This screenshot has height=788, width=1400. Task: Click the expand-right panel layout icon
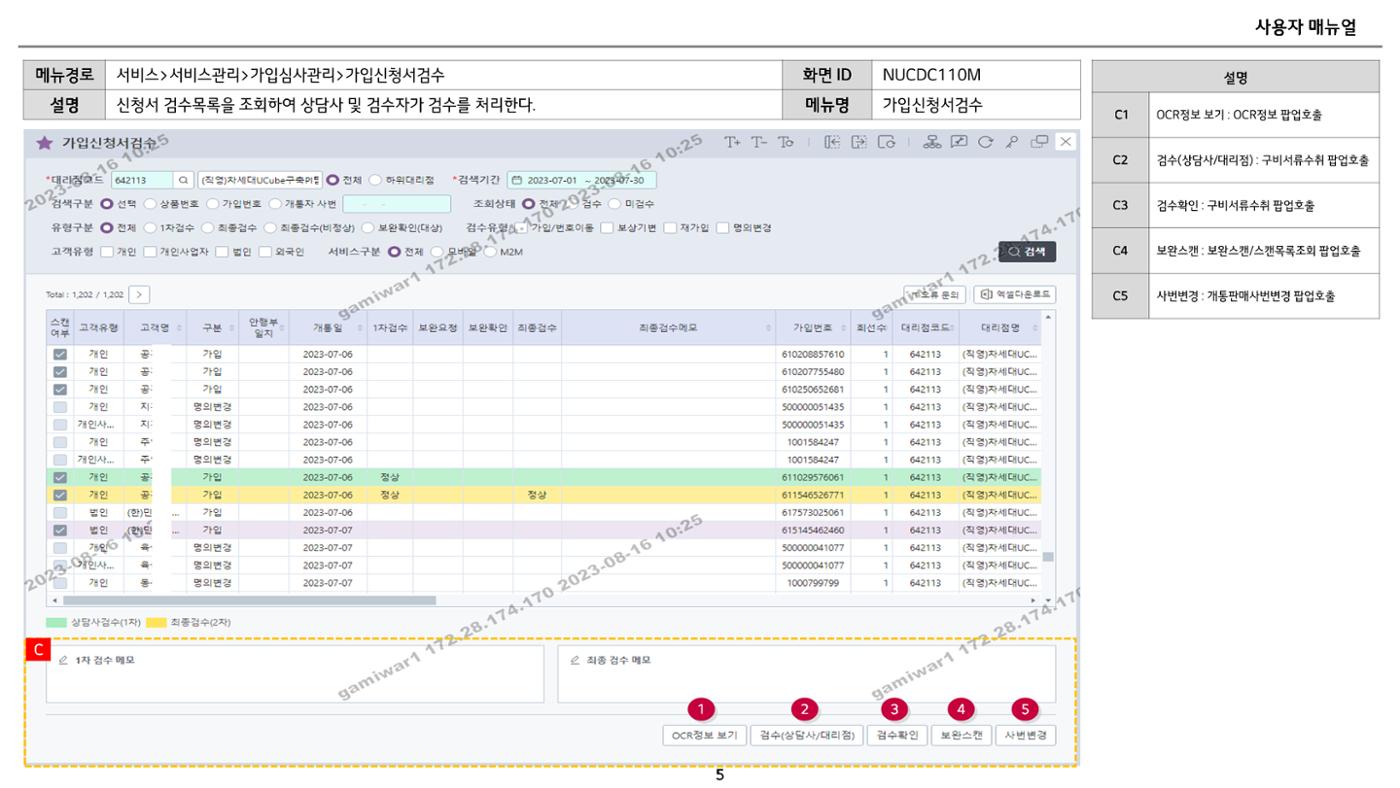click(858, 142)
